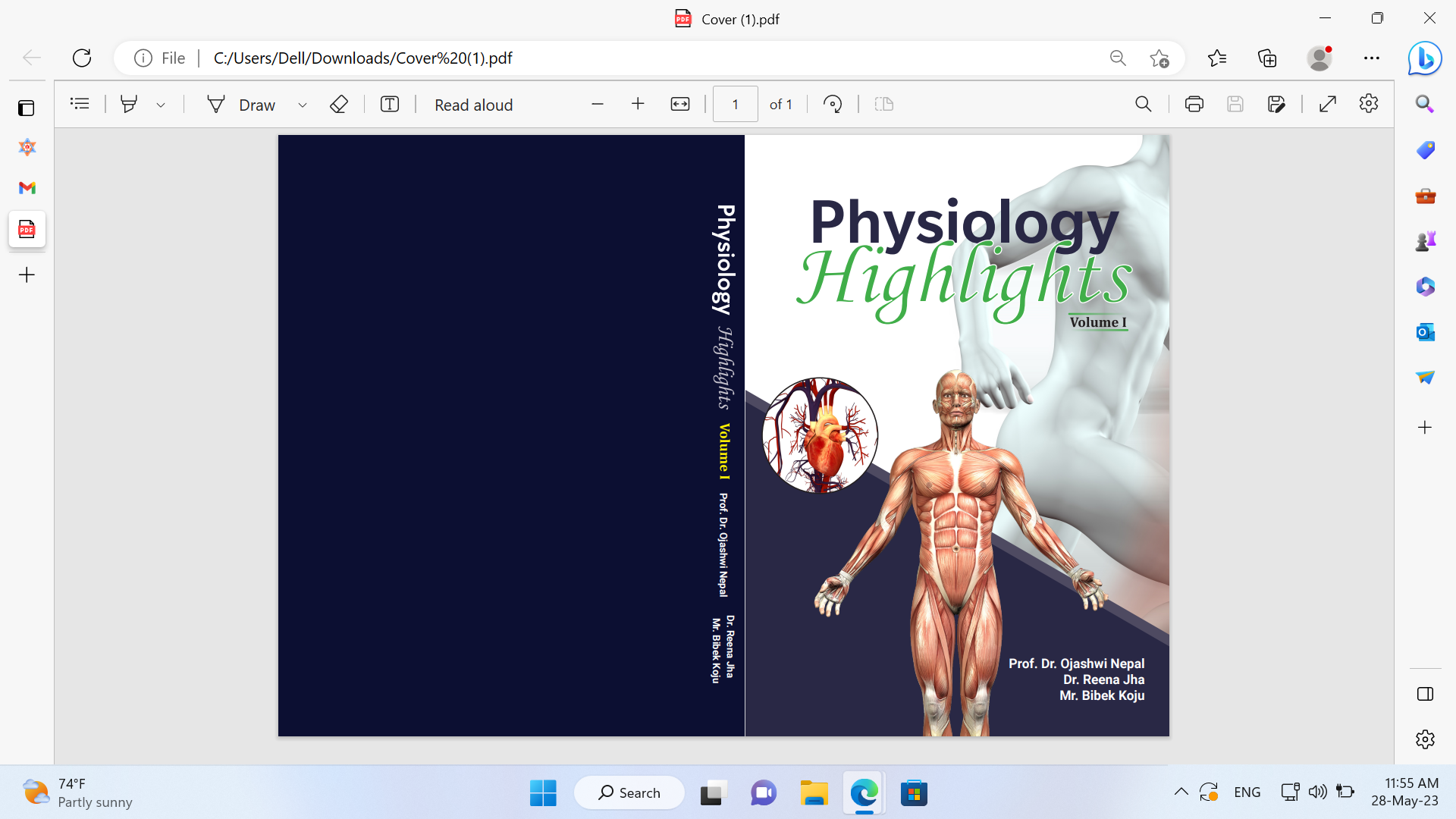Open Microsoft Store from taskbar
This screenshot has height=819, width=1456.
pos(914,793)
